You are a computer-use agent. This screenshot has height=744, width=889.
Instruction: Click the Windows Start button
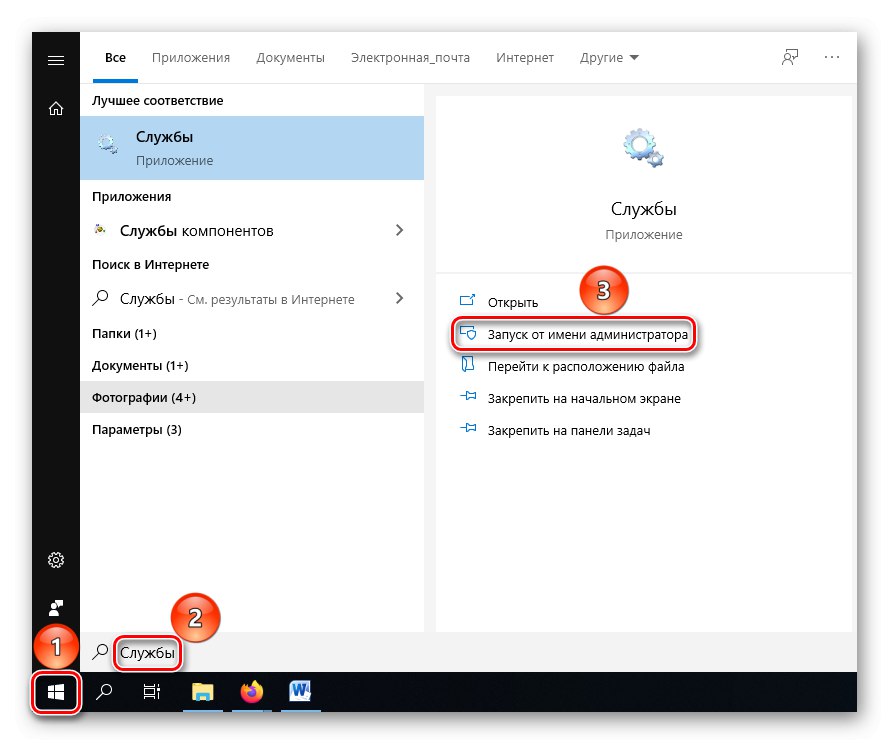pyautogui.click(x=56, y=692)
